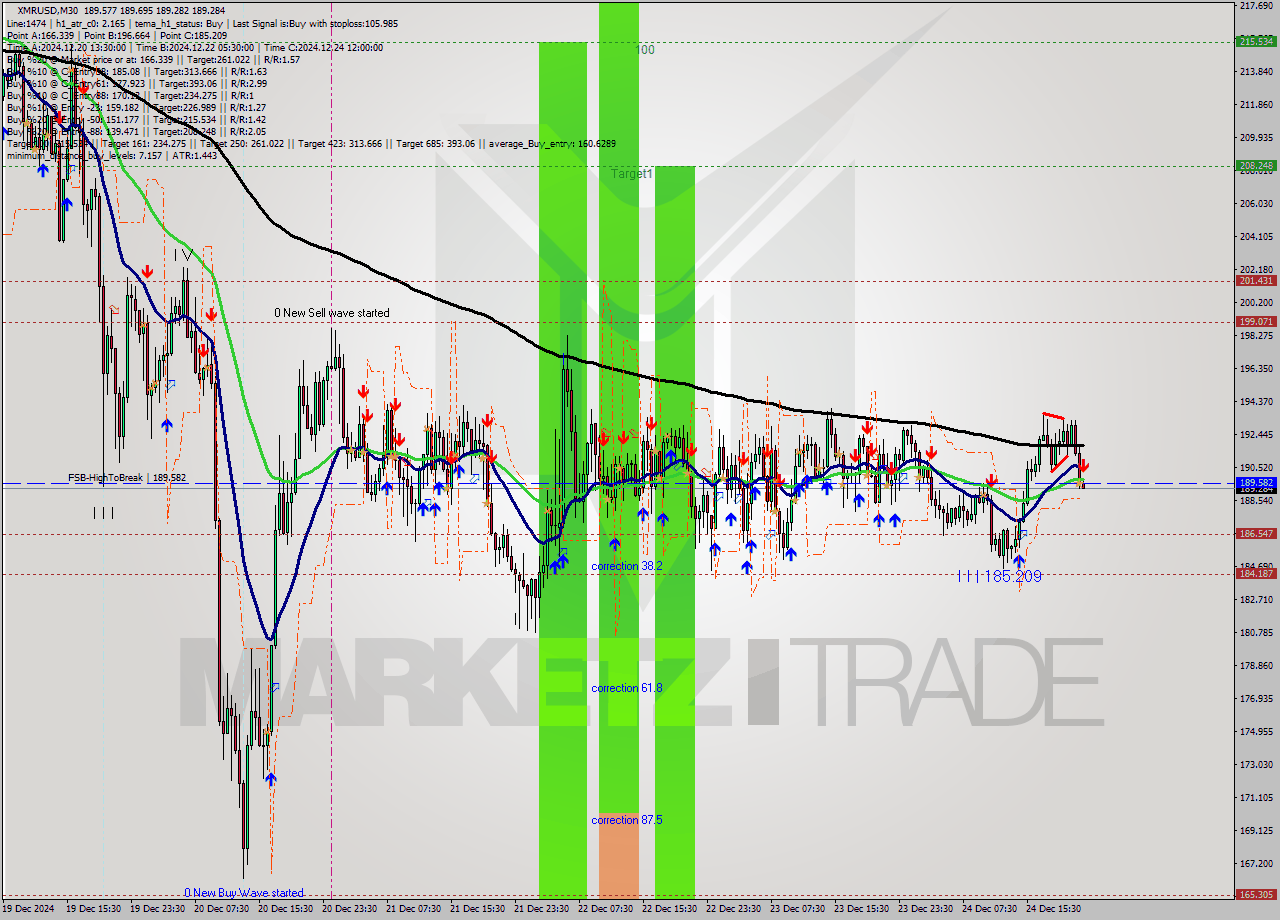
Task: Click the '0 New Sell wave started' label
Action: [x=332, y=313]
